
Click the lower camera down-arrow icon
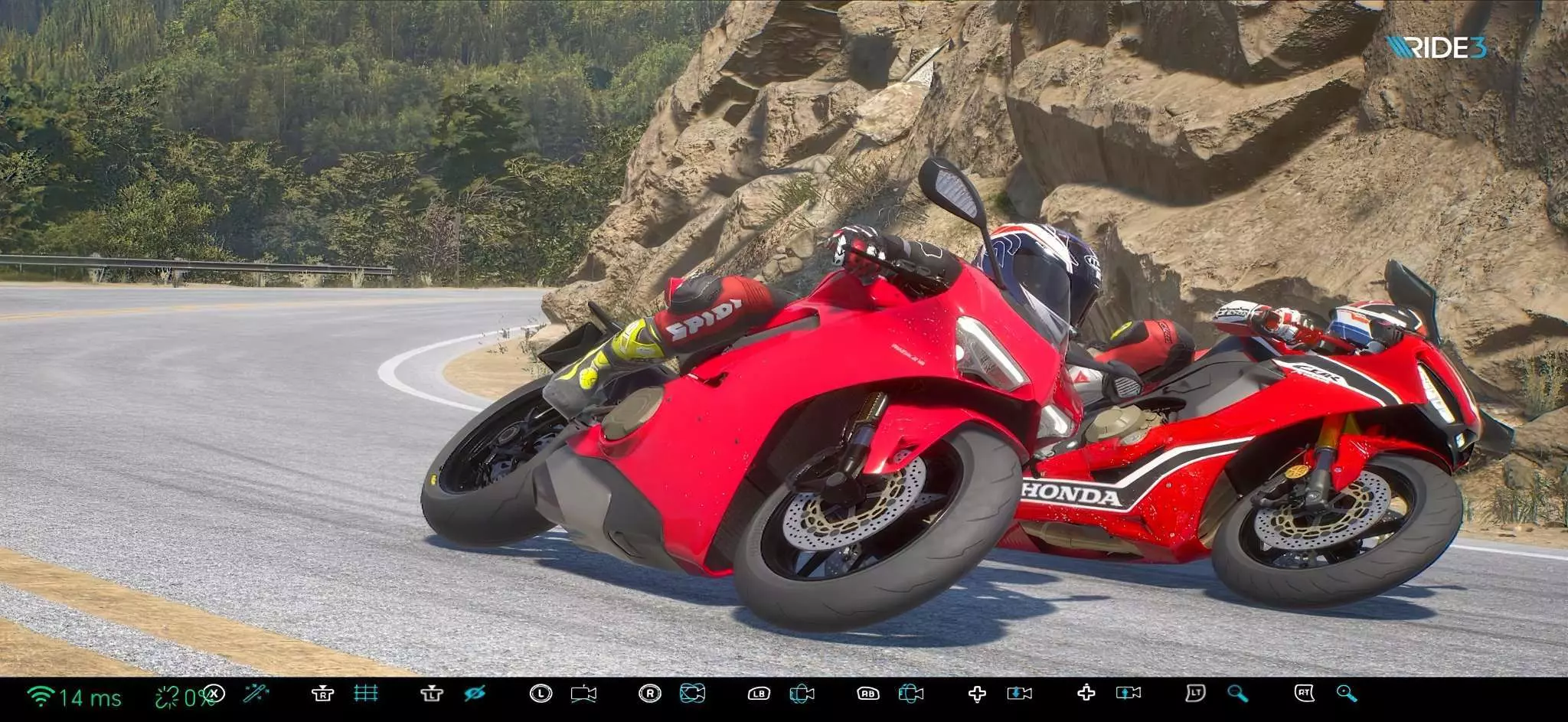pos(1019,694)
